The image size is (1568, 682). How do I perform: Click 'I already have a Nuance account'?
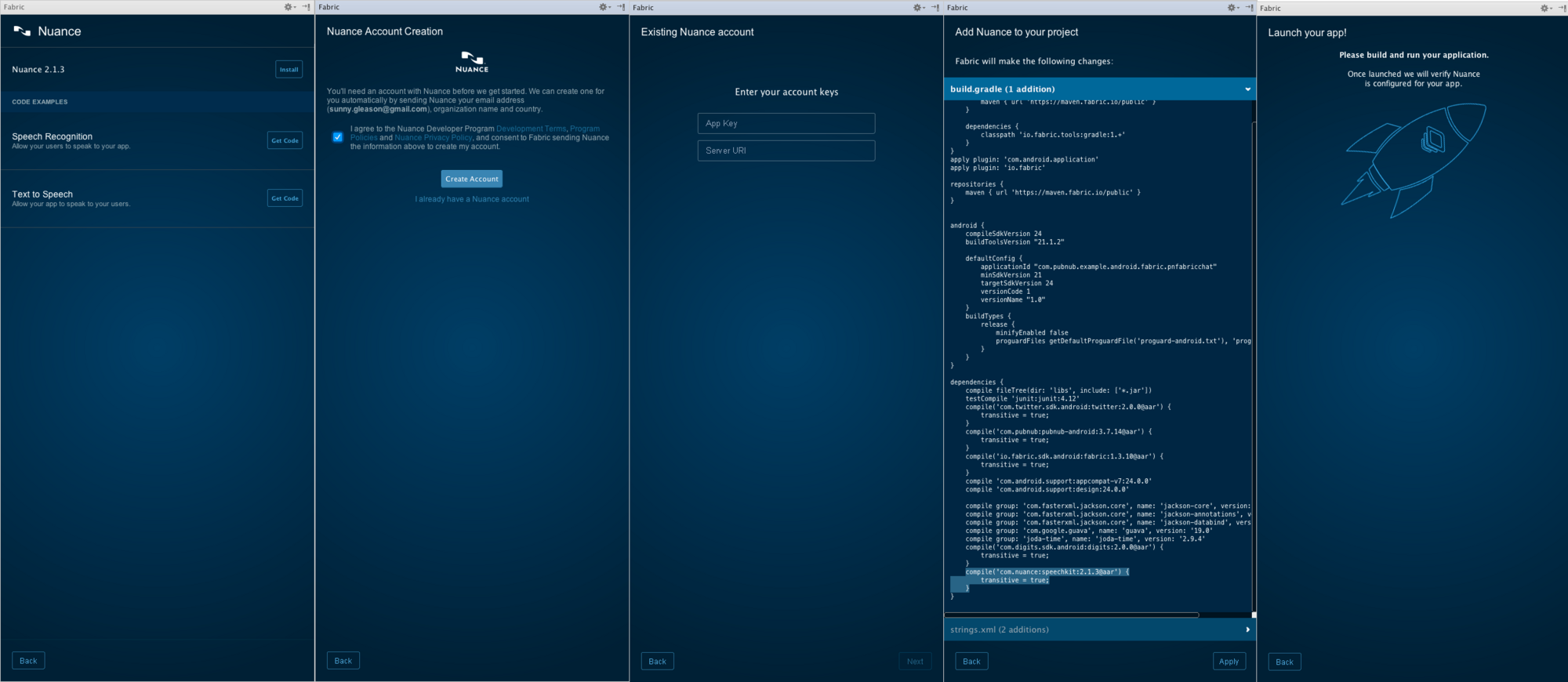coord(472,199)
